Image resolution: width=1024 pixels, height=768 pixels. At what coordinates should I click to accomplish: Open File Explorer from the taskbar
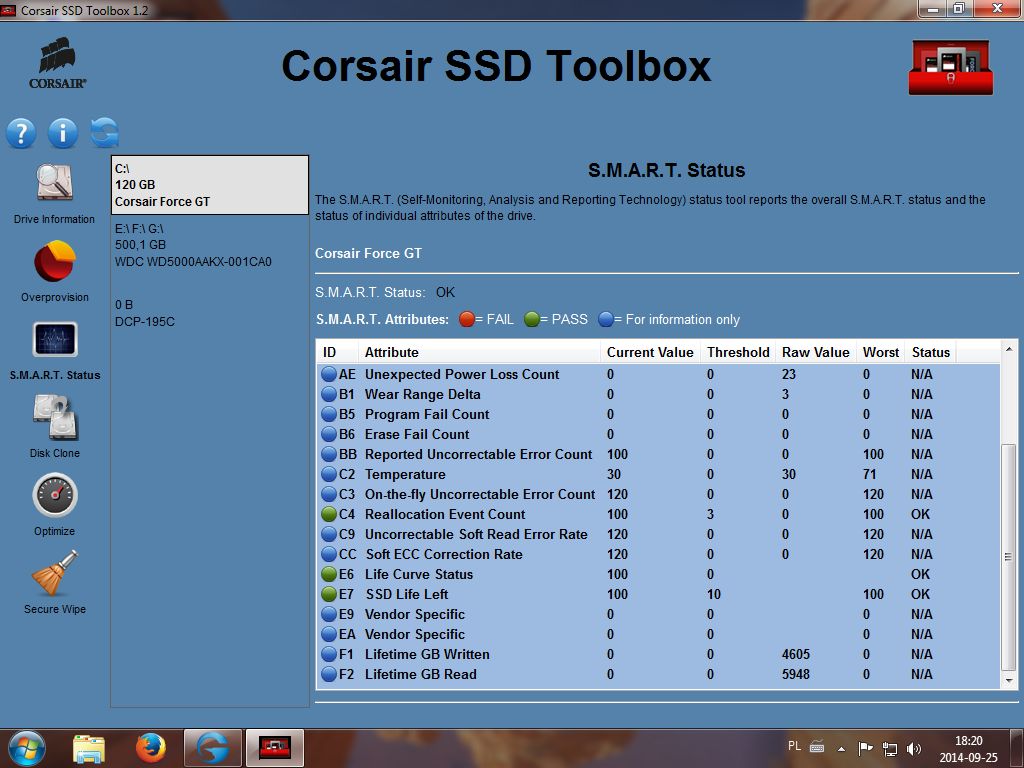tap(89, 748)
